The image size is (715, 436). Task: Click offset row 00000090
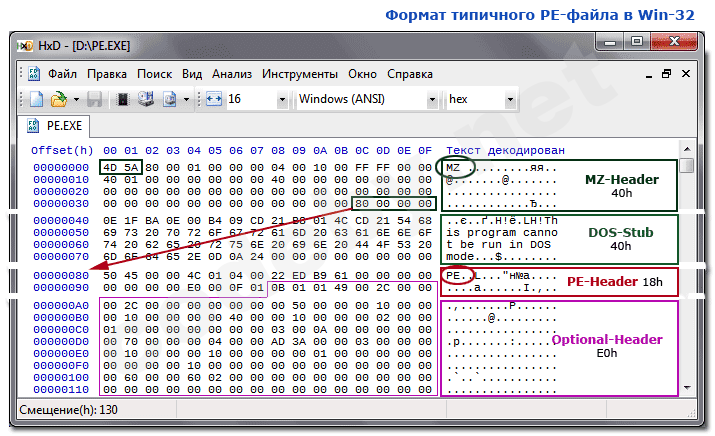point(61,288)
